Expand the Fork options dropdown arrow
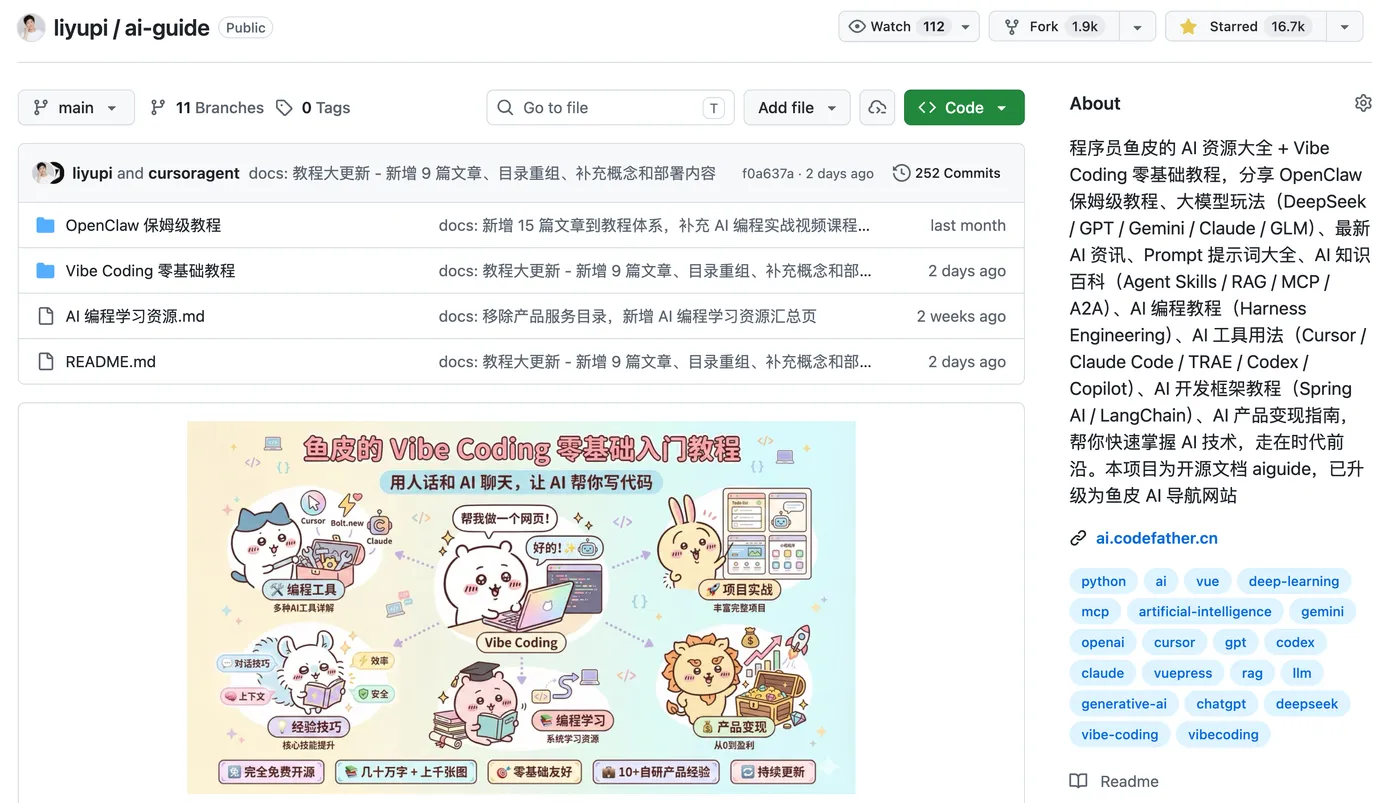This screenshot has height=803, width=1400. [x=1137, y=27]
